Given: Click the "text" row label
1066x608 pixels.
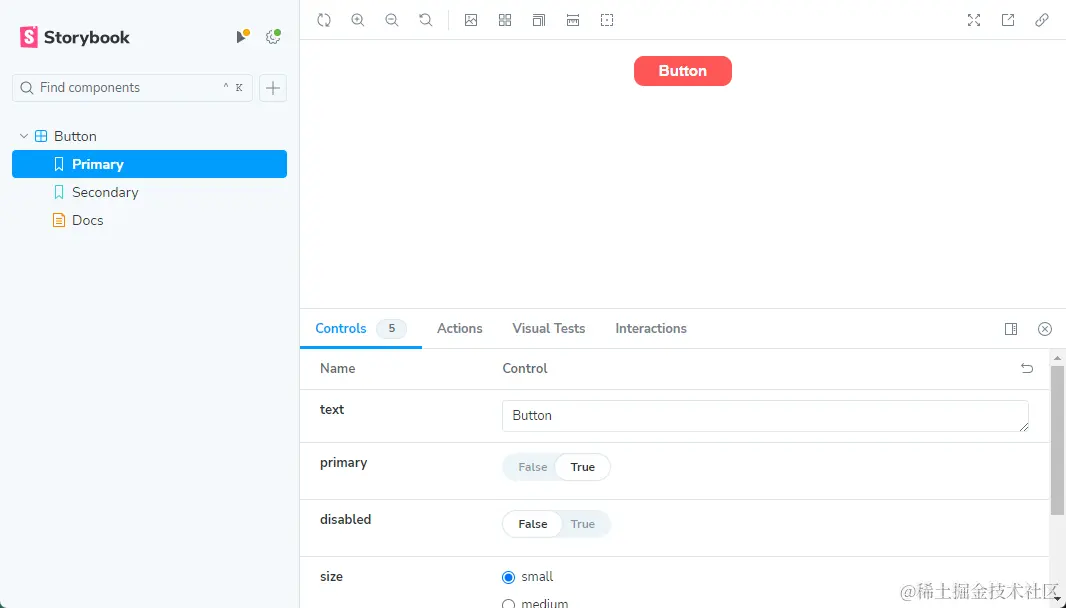Looking at the screenshot, I should click(x=332, y=409).
